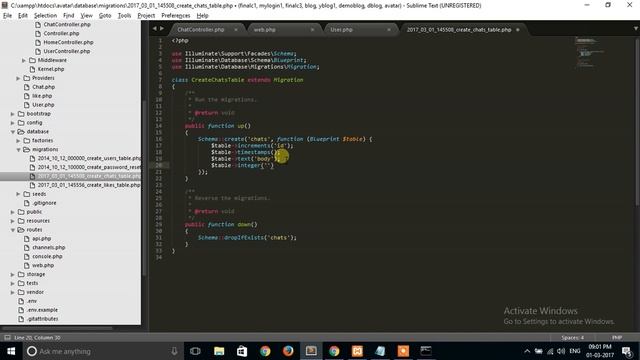Switch to the ChatController.php tab
This screenshot has width=640, height=360.
[x=200, y=29]
